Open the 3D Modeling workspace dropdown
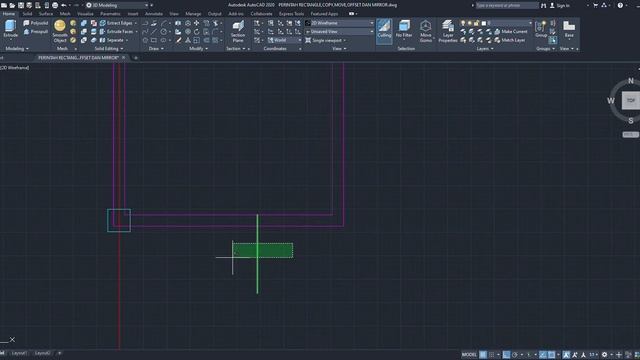 click(117, 5)
